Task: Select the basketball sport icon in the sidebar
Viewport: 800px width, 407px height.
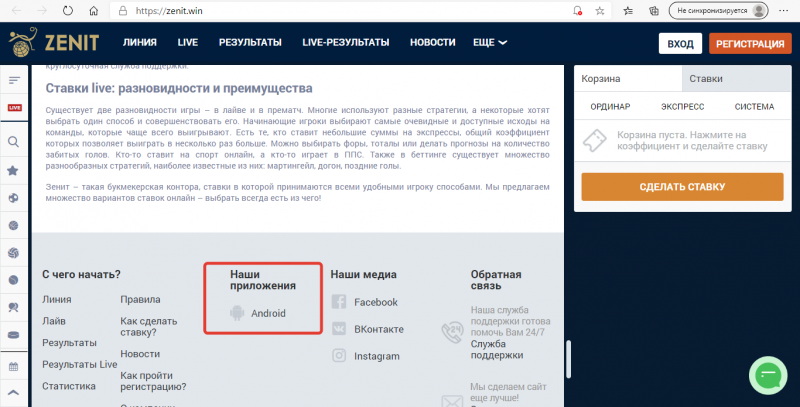Action: point(13,225)
